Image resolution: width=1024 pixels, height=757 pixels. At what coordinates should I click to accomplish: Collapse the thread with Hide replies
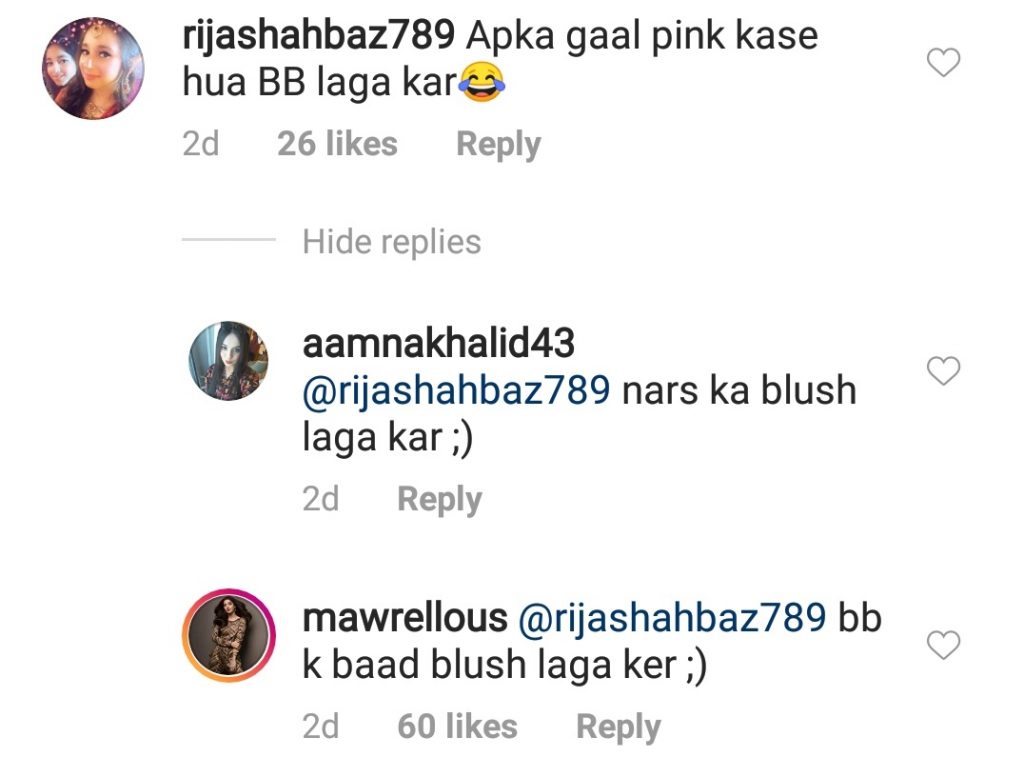tap(392, 242)
